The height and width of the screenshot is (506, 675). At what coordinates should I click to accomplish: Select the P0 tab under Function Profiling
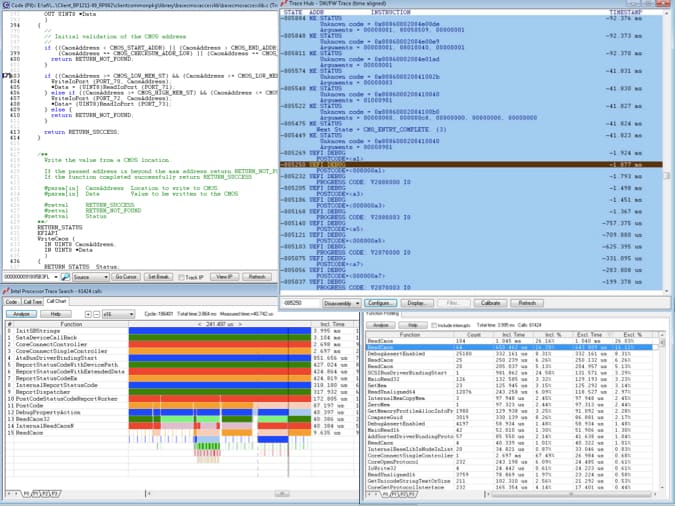tap(386, 494)
